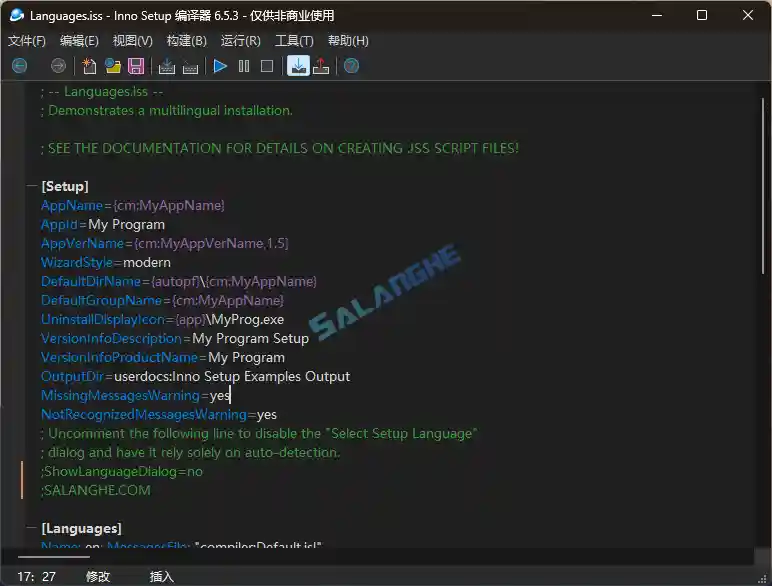Create a new script file

tap(89, 66)
